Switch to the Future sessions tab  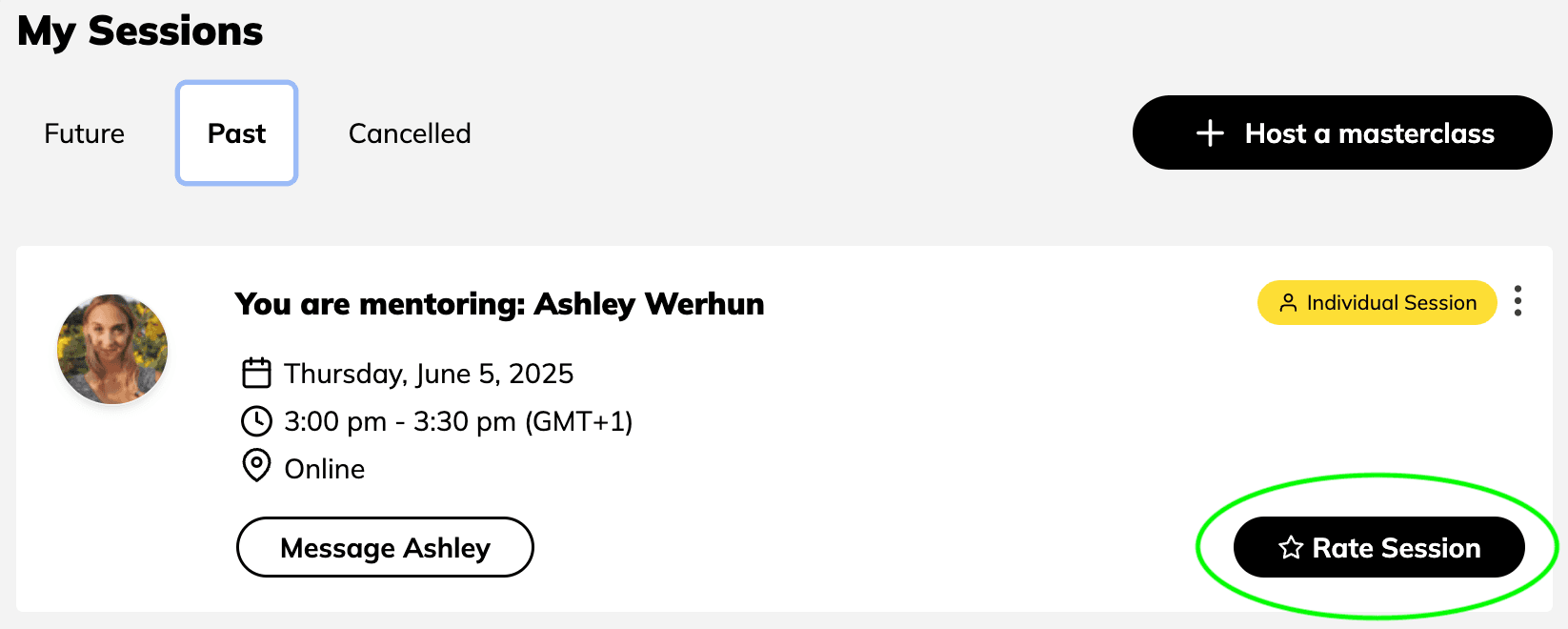[84, 133]
